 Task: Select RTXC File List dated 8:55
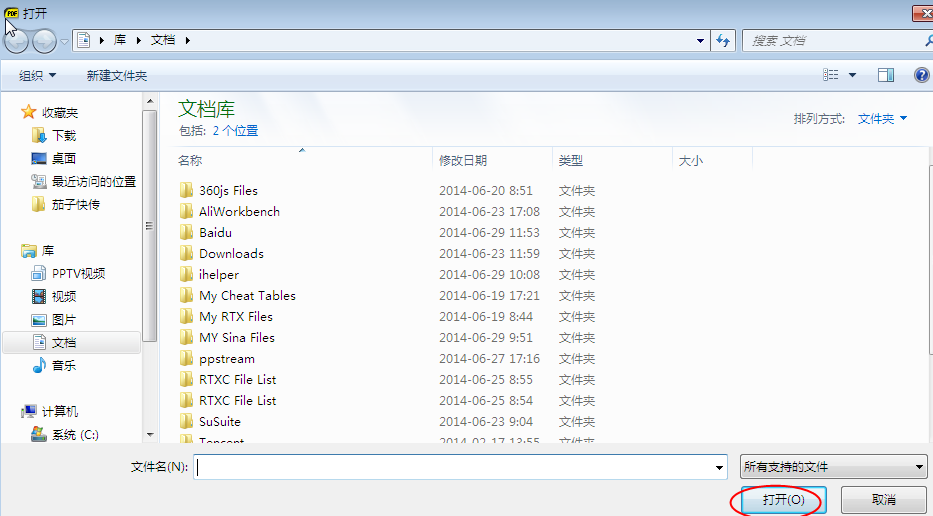coord(237,380)
